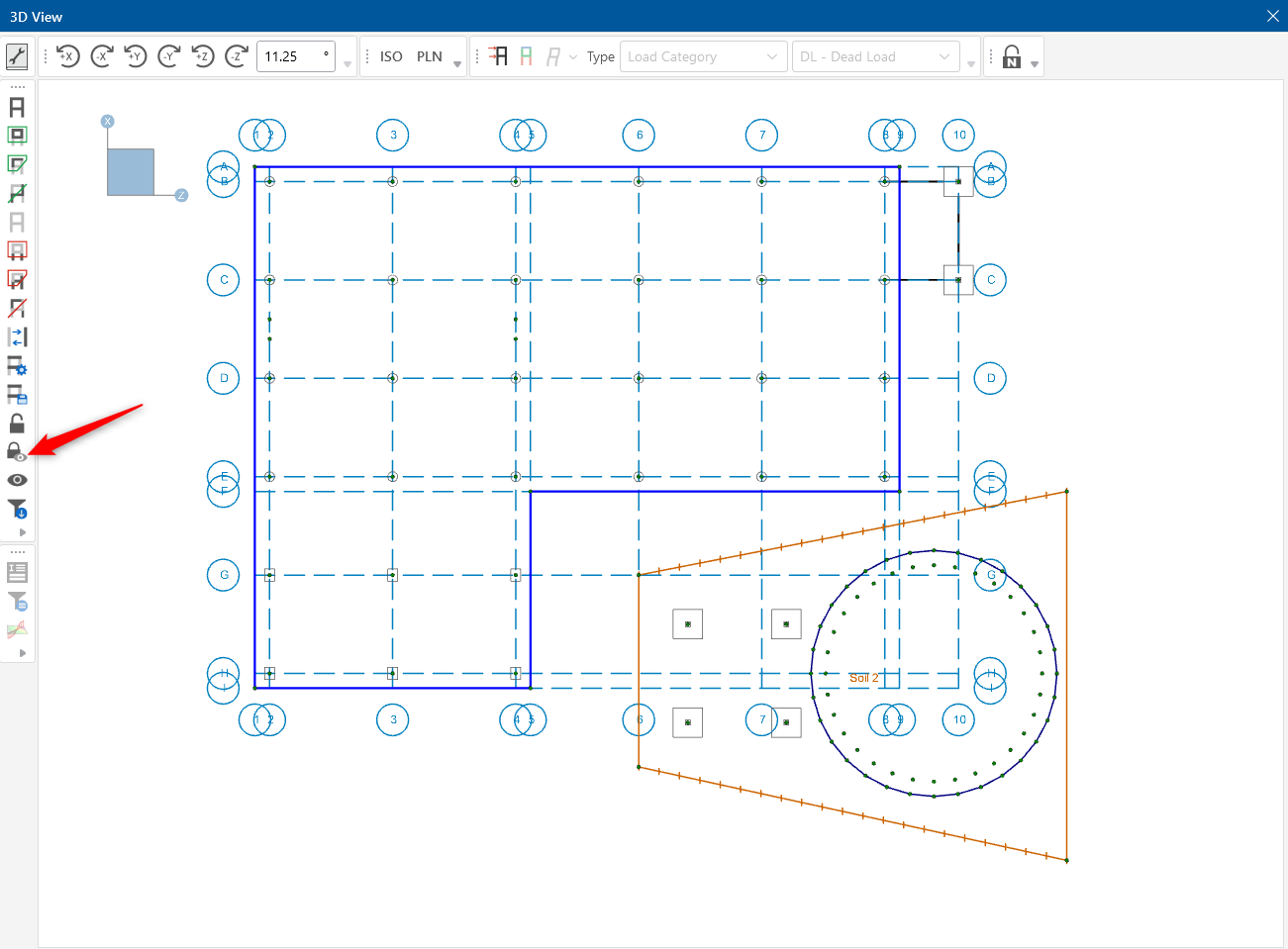Open the Load Category dropdown
The image size is (1288, 949).
[x=703, y=56]
